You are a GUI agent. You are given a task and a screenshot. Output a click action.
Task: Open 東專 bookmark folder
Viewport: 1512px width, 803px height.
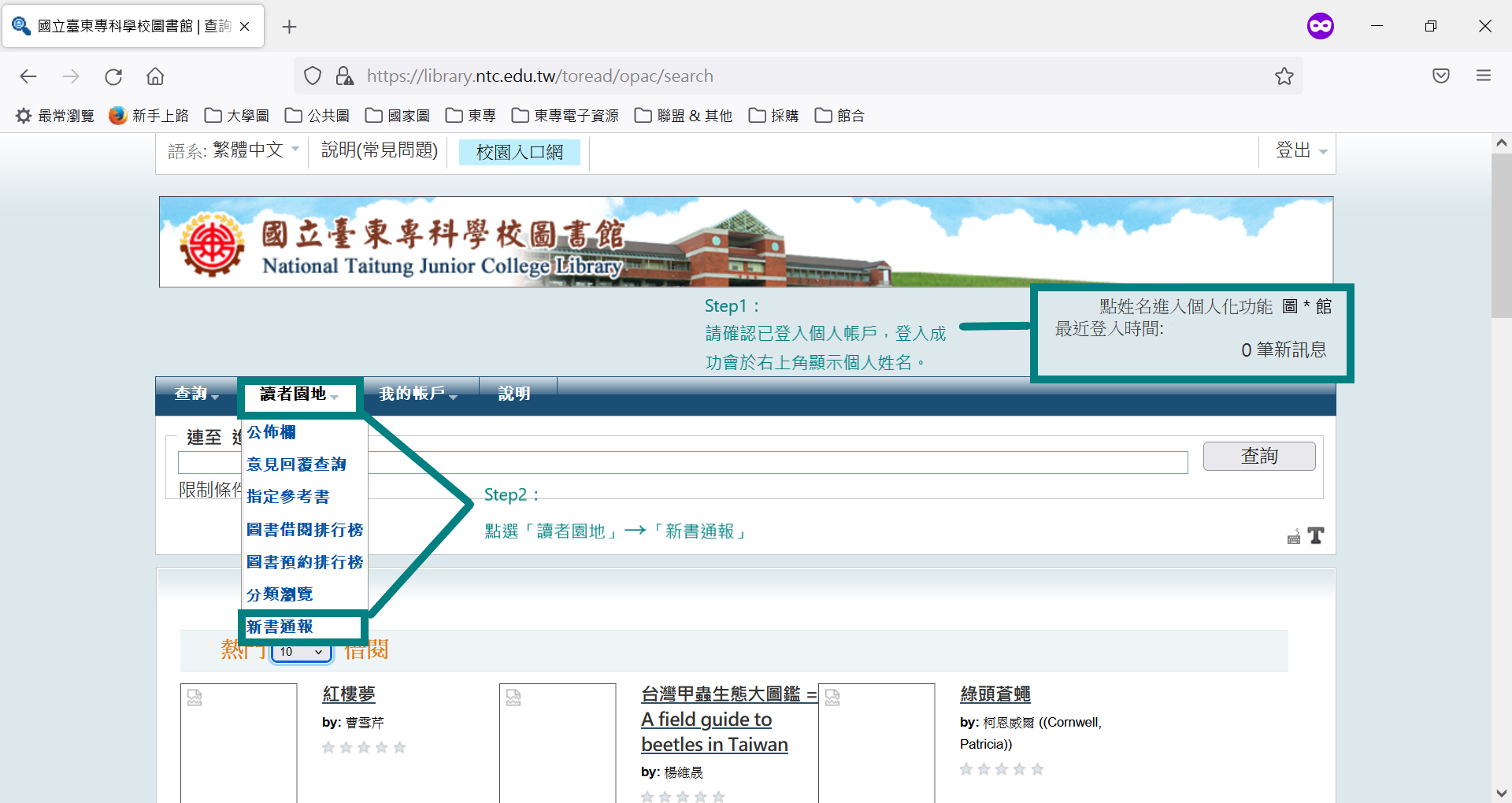[x=471, y=116]
